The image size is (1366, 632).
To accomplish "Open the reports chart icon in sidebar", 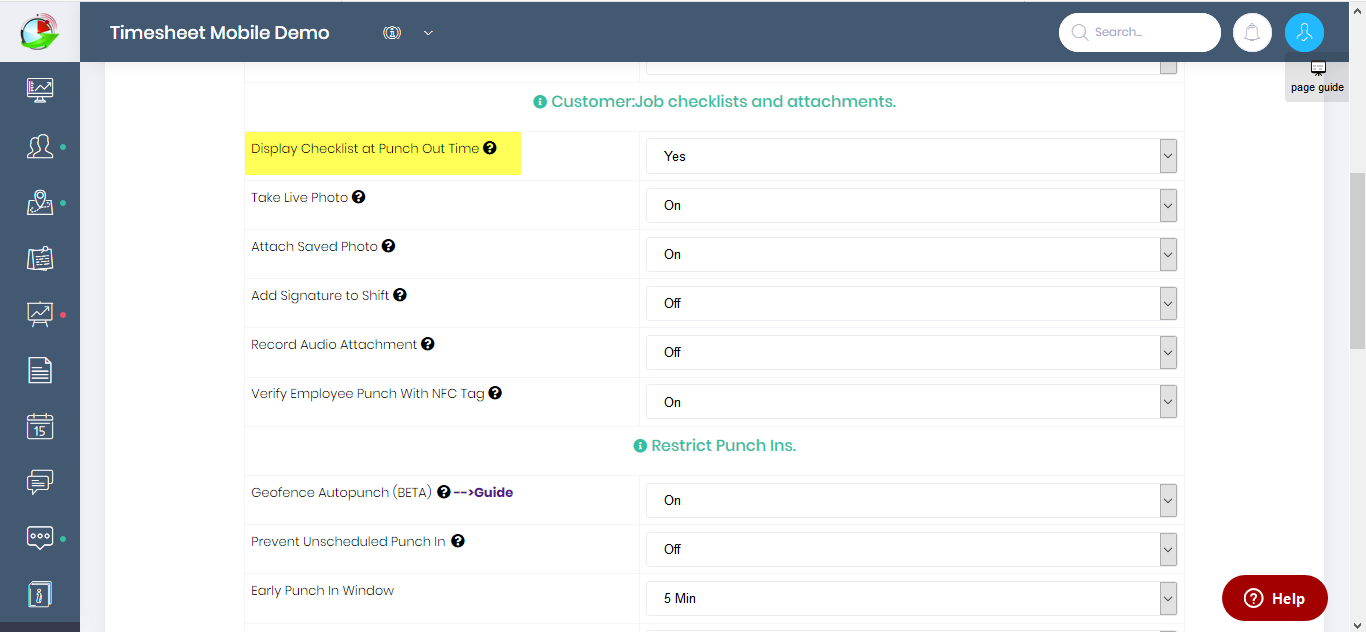I will (x=40, y=314).
